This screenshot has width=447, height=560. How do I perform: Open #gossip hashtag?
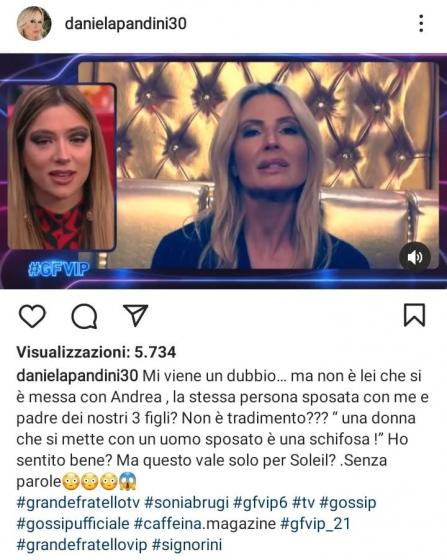click(x=348, y=502)
